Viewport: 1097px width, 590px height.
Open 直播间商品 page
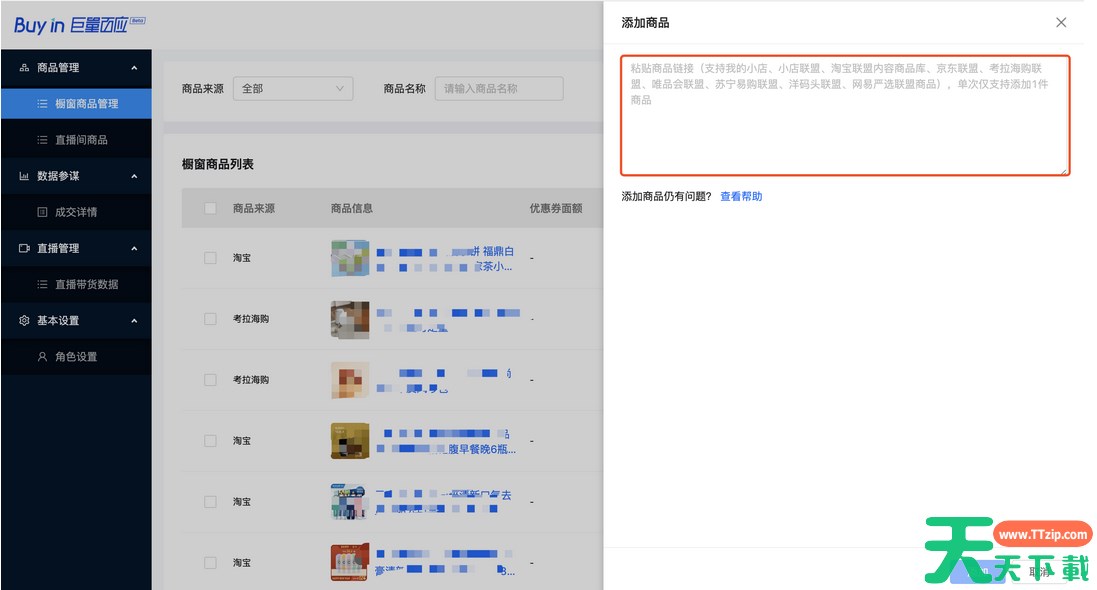80,140
